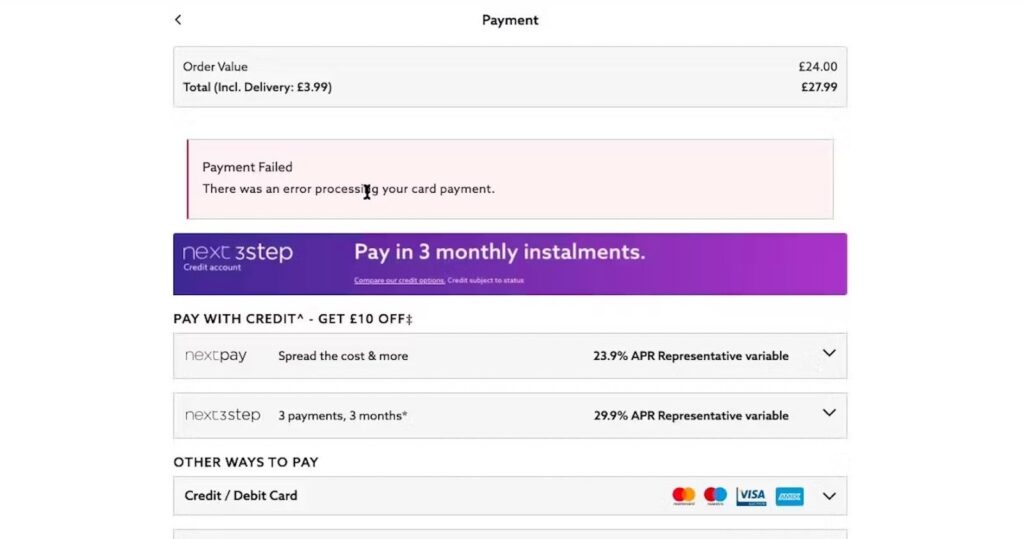Select 'Spread the cost & more' option
The width and height of the screenshot is (1024, 539).
click(x=343, y=356)
